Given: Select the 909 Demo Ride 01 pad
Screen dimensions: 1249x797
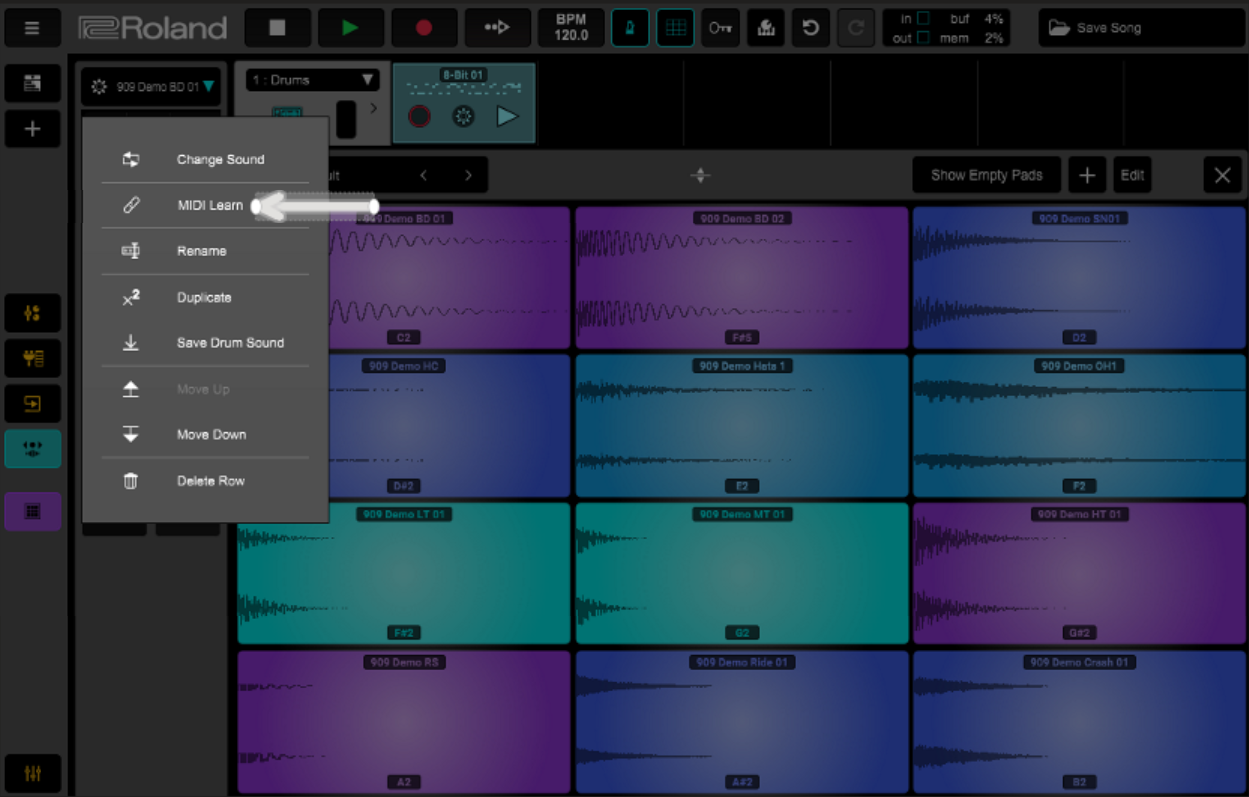Looking at the screenshot, I should click(x=742, y=721).
